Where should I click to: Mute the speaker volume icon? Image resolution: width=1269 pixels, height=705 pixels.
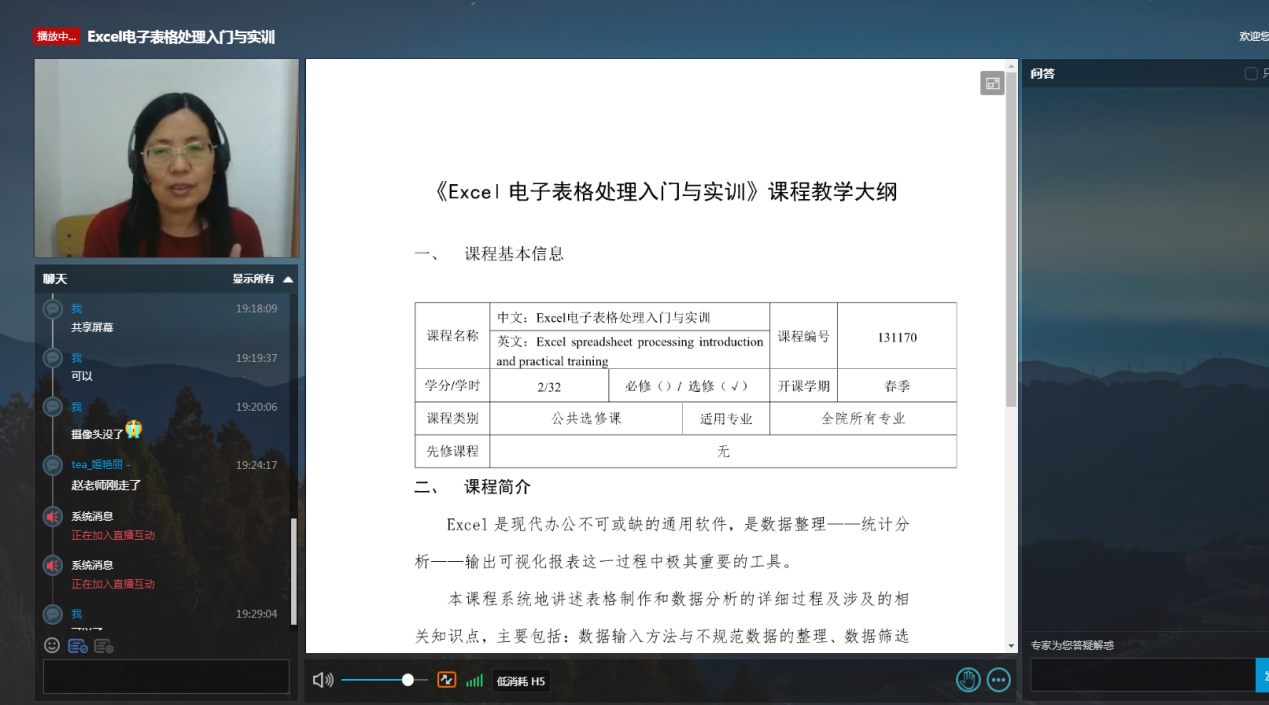(x=323, y=680)
